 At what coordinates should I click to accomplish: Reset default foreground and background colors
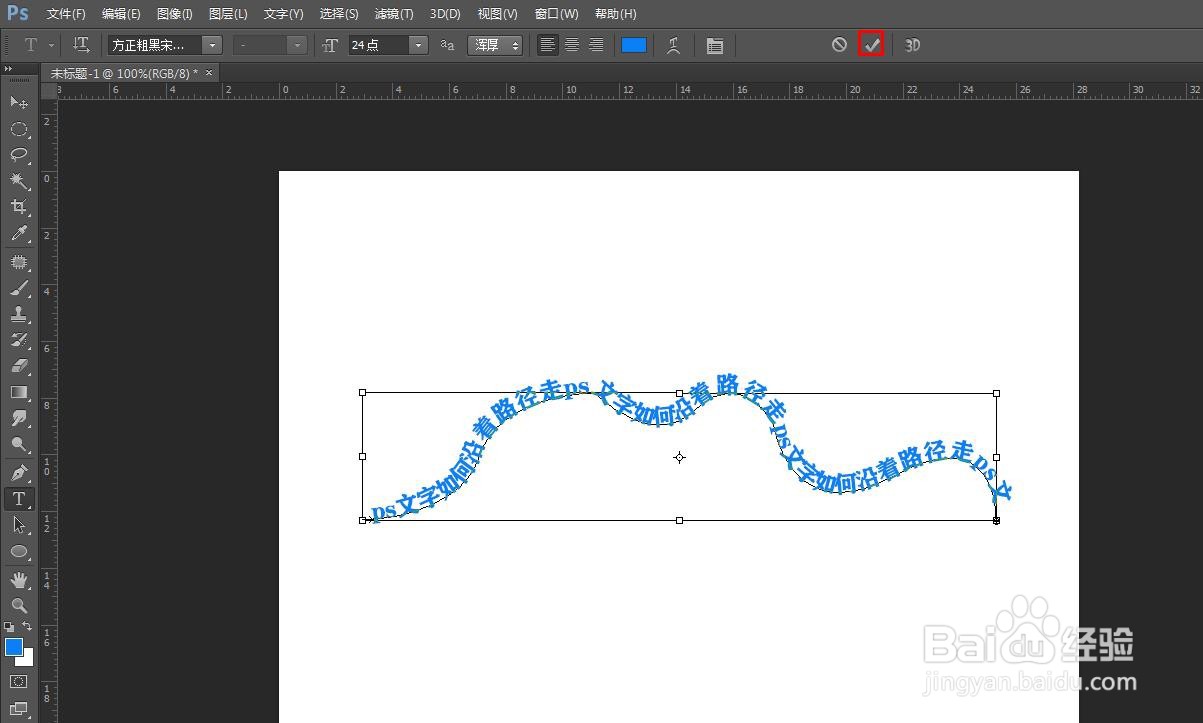click(x=9, y=626)
